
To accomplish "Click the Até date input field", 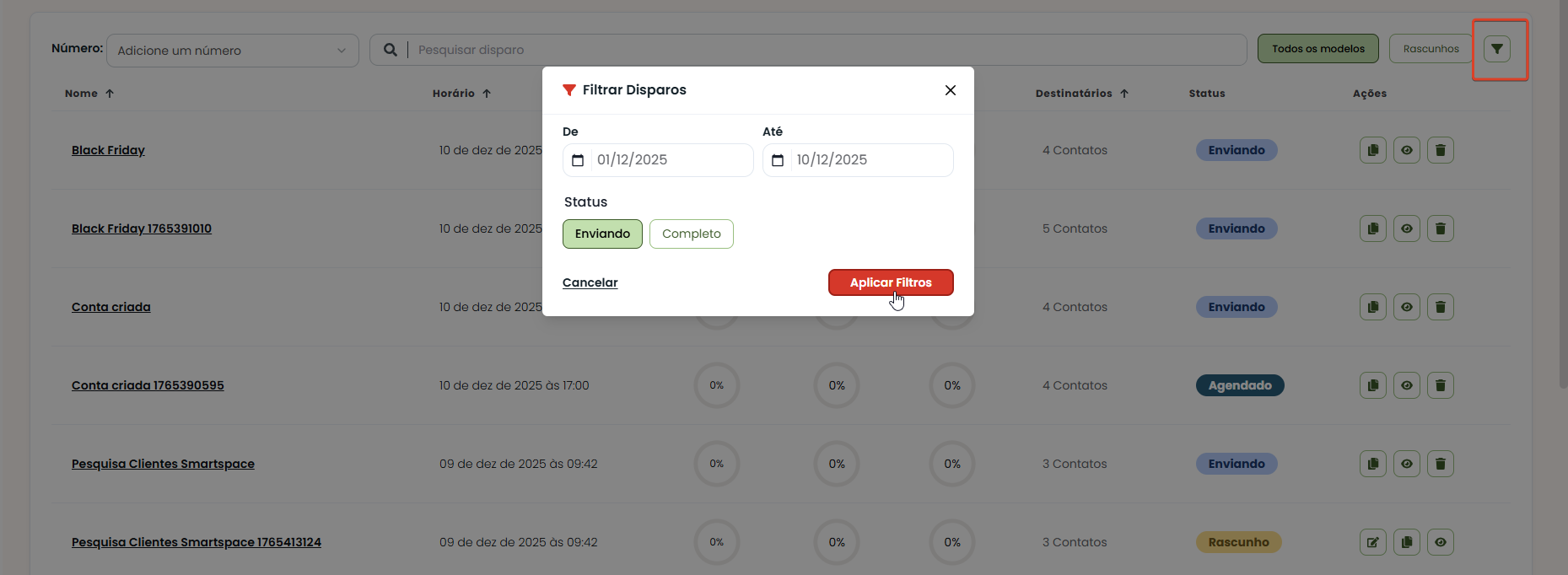I will (x=869, y=160).
